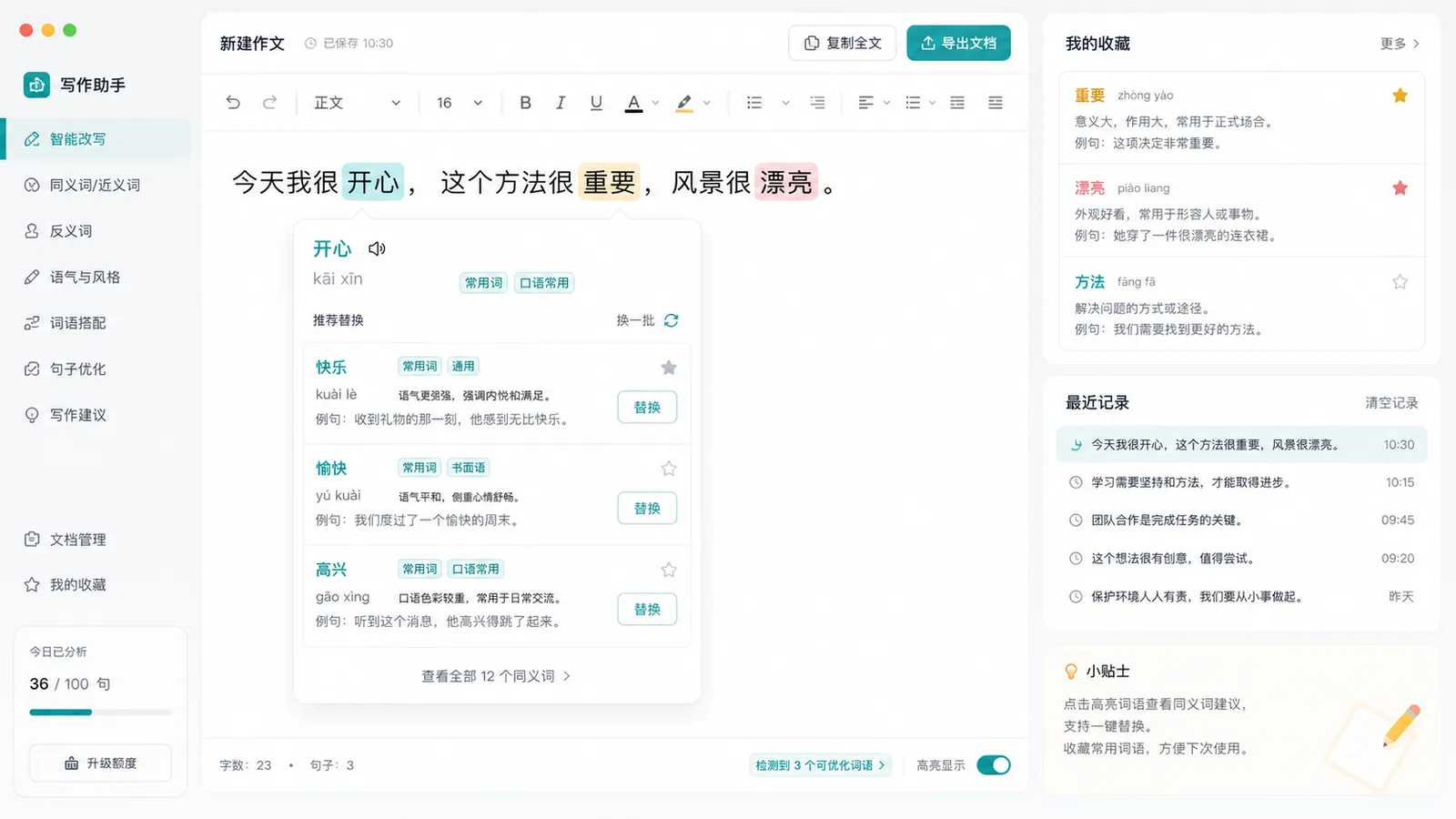
Task: Unfavorite 快乐 synonym star
Action: (669, 368)
